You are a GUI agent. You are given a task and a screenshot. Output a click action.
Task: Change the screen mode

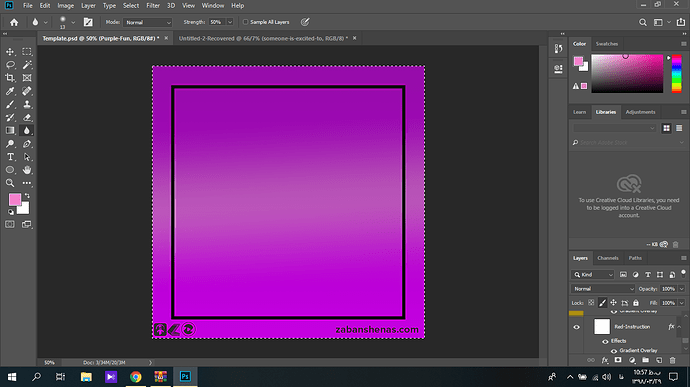27,225
